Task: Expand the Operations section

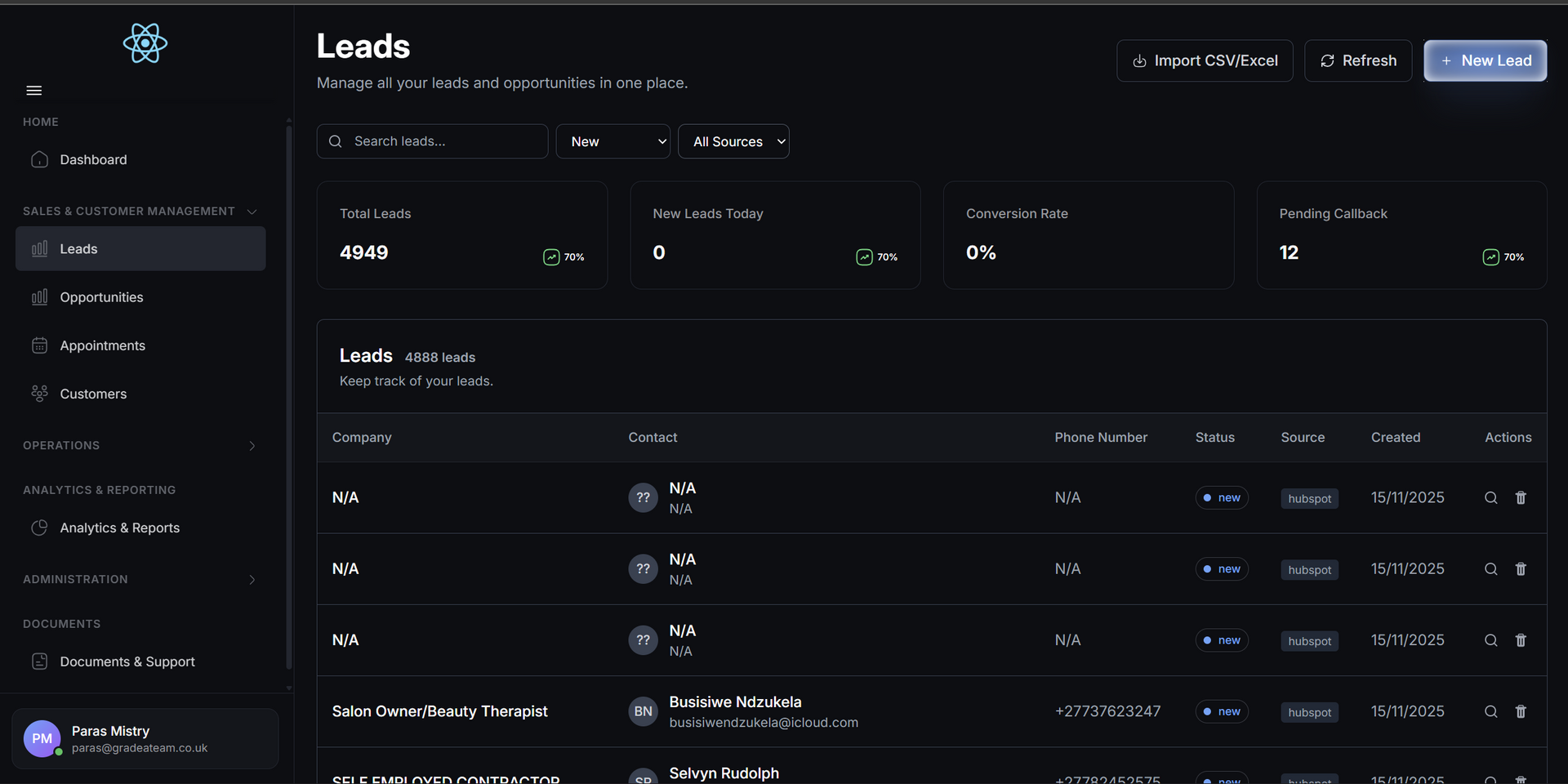Action: point(252,446)
